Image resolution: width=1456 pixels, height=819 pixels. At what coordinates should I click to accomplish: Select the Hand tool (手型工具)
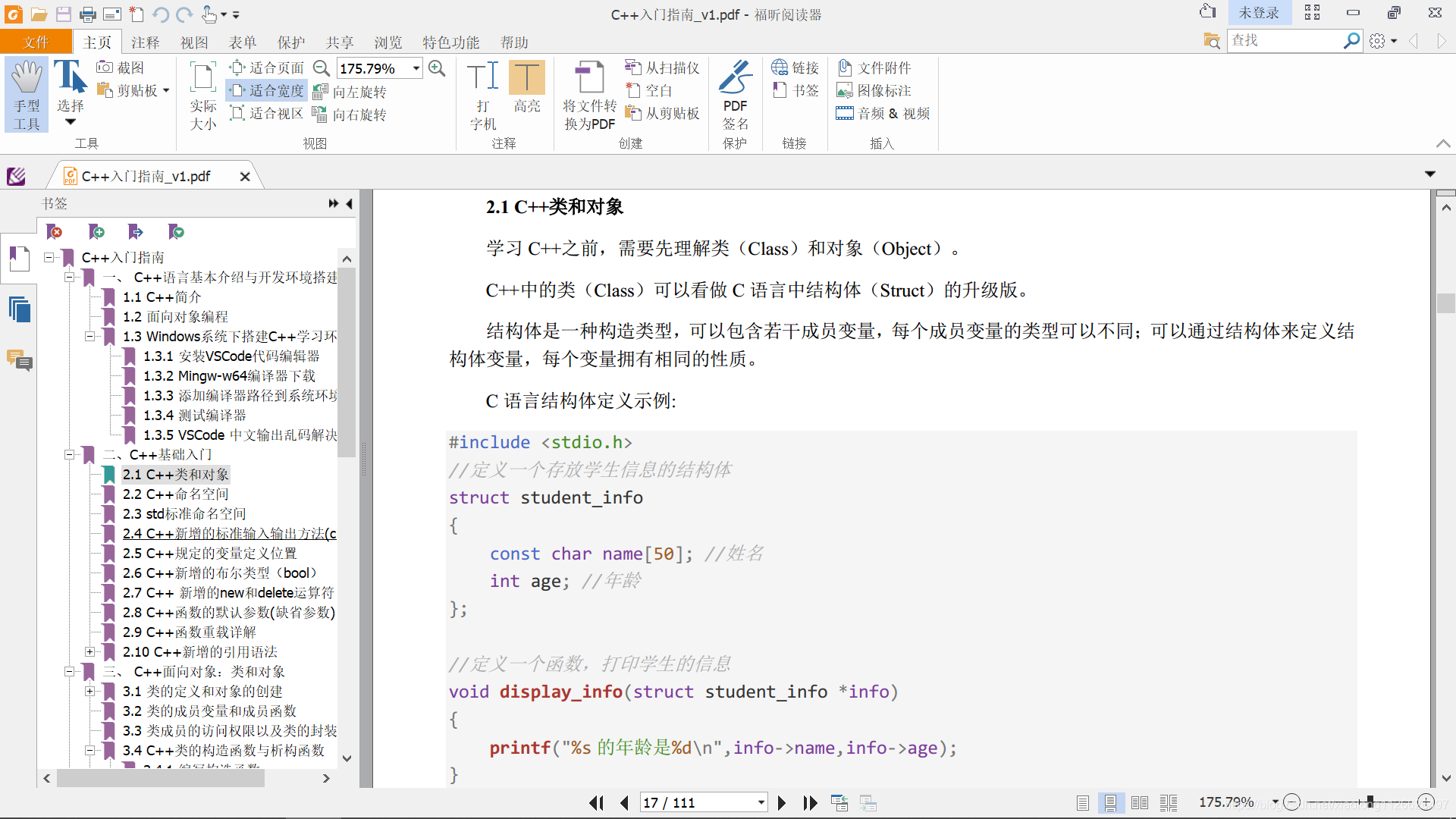tap(27, 95)
